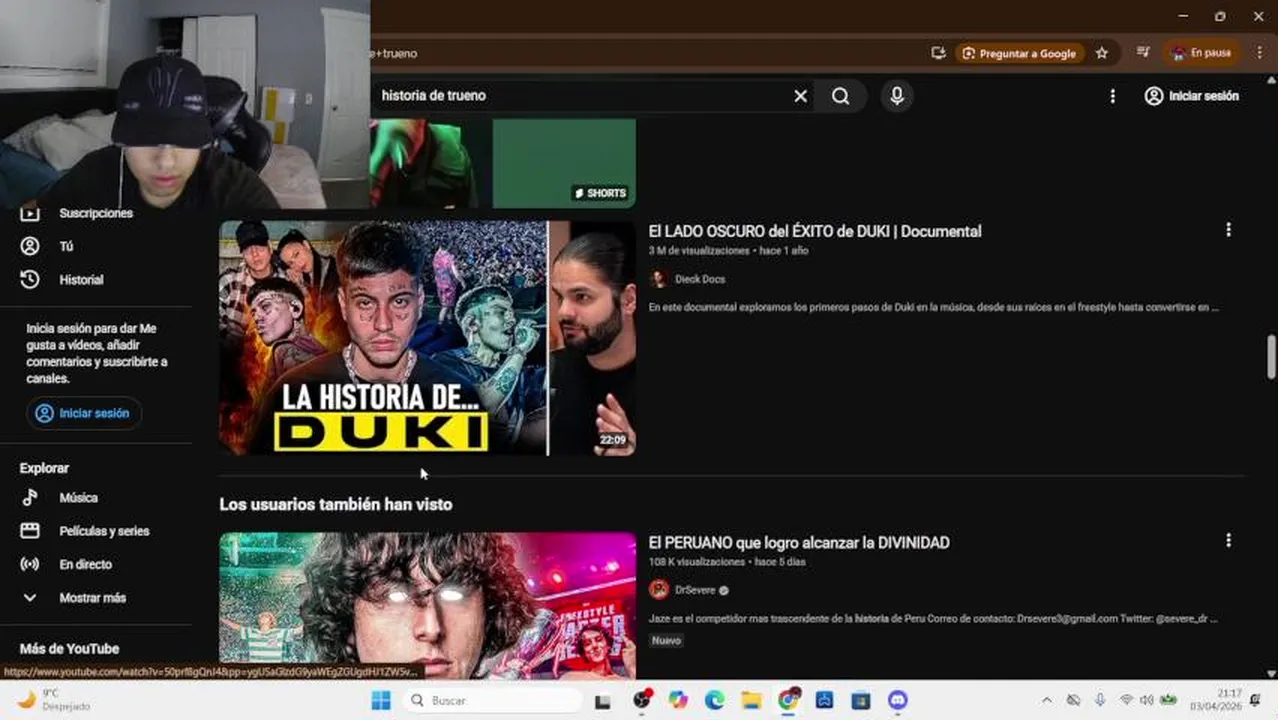
Task: Open Task View on the taskbar
Action: [x=603, y=701]
